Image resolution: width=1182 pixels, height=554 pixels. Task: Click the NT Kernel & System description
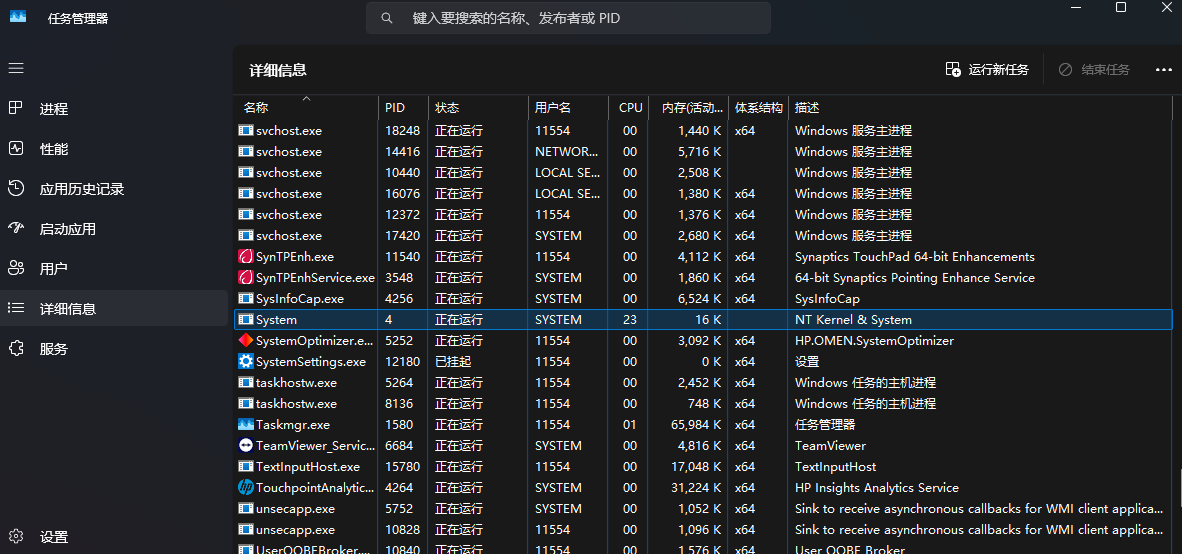(853, 320)
